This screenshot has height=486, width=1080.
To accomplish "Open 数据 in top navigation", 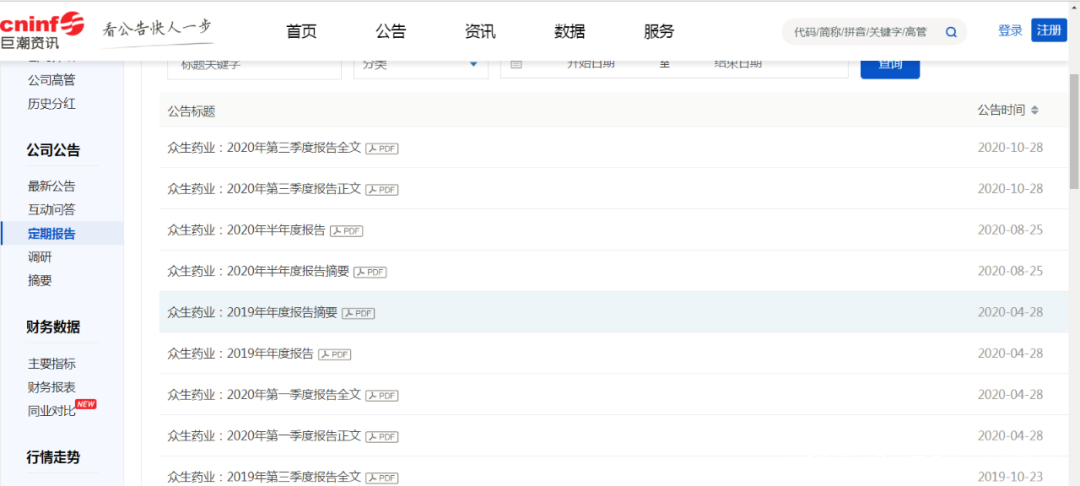I will (x=570, y=31).
